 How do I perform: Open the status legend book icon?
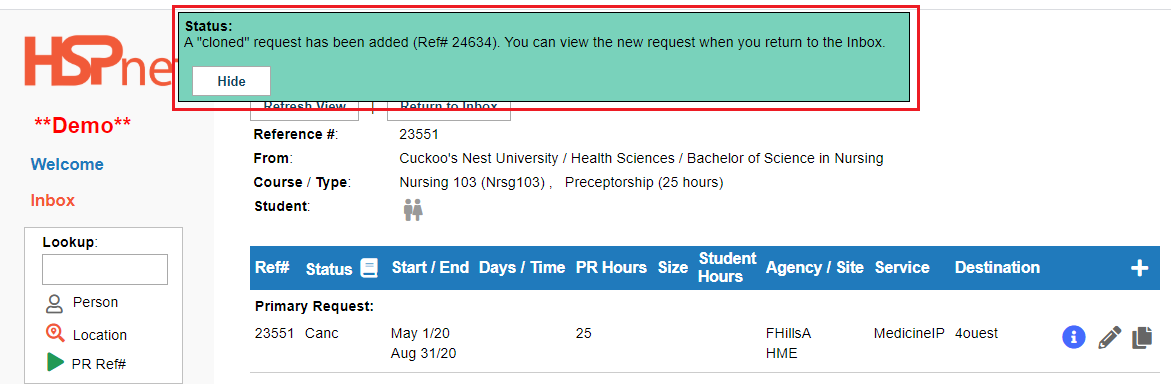click(369, 268)
